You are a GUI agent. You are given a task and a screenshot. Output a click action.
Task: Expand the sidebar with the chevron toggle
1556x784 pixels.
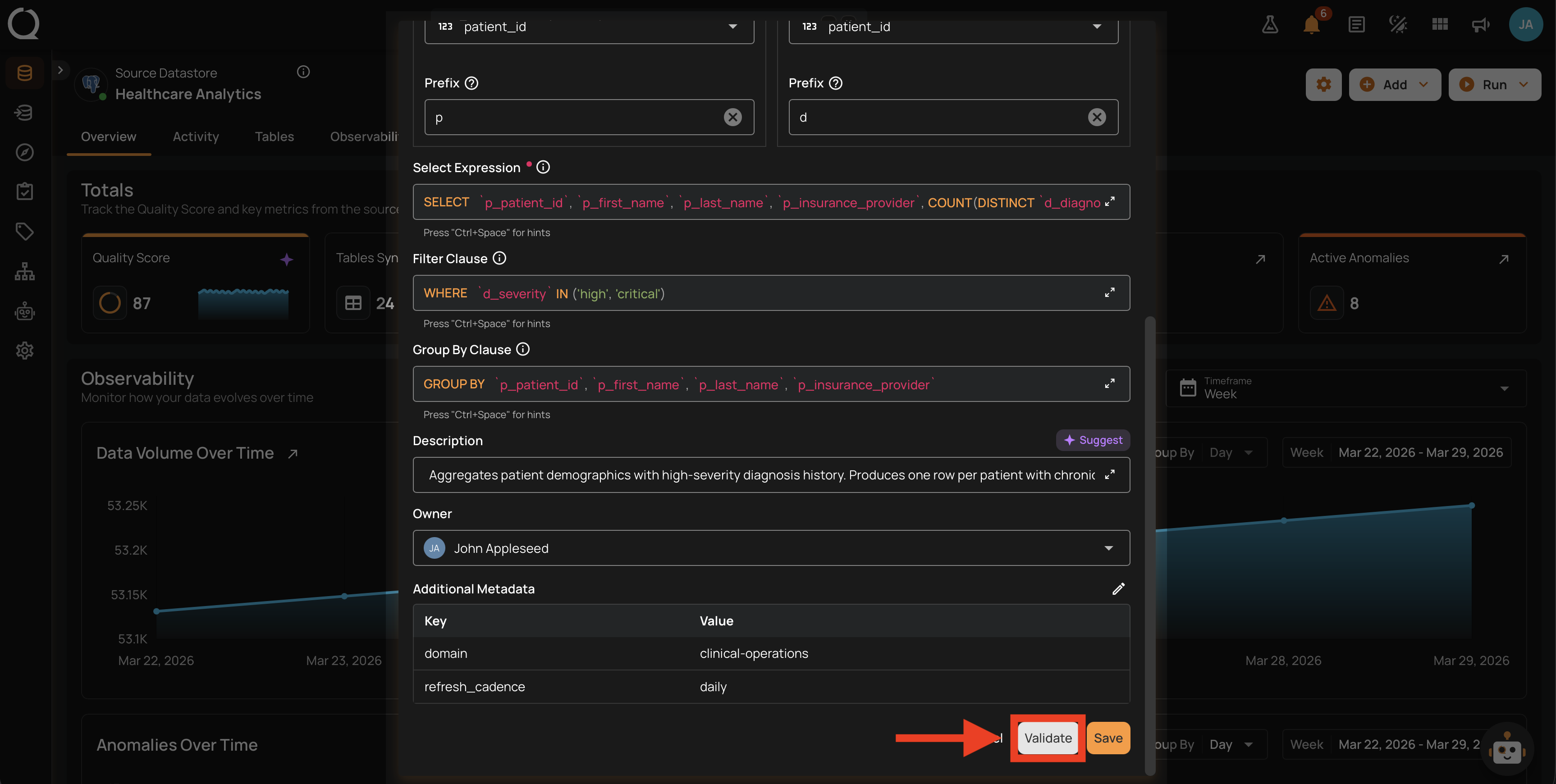tap(60, 70)
